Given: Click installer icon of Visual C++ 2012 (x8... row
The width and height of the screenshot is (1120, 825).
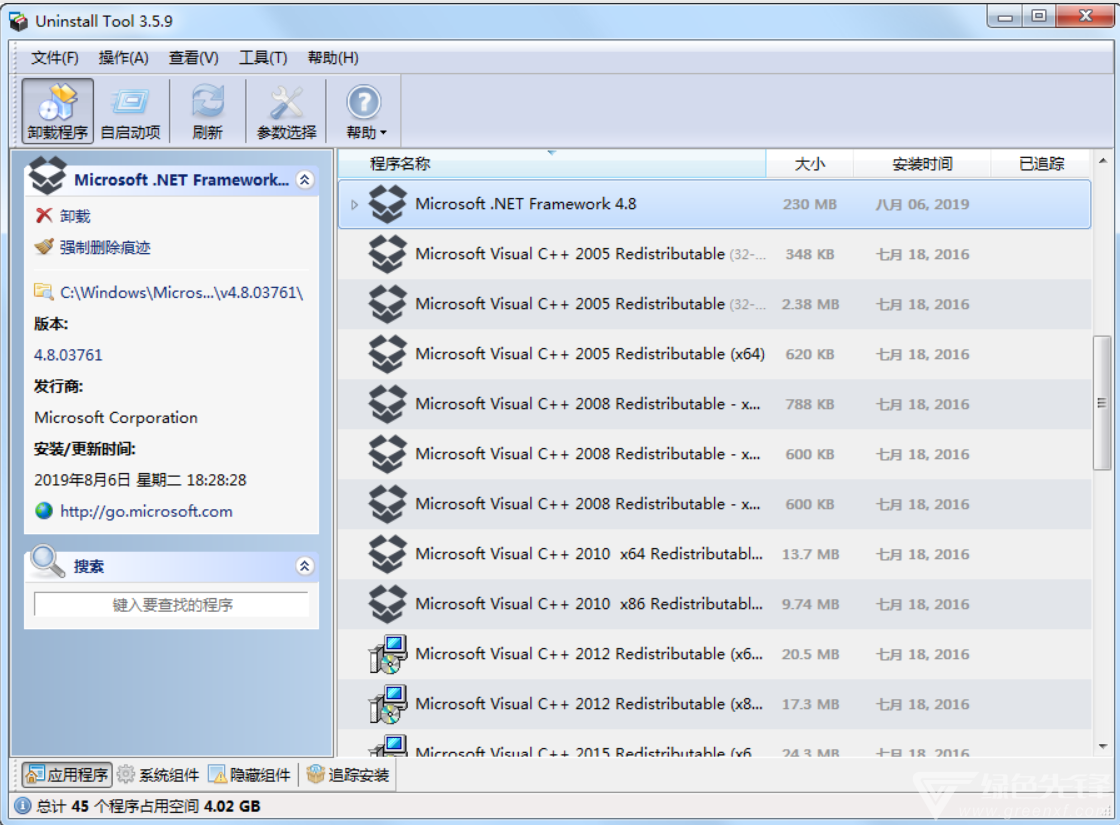Looking at the screenshot, I should tap(388, 704).
